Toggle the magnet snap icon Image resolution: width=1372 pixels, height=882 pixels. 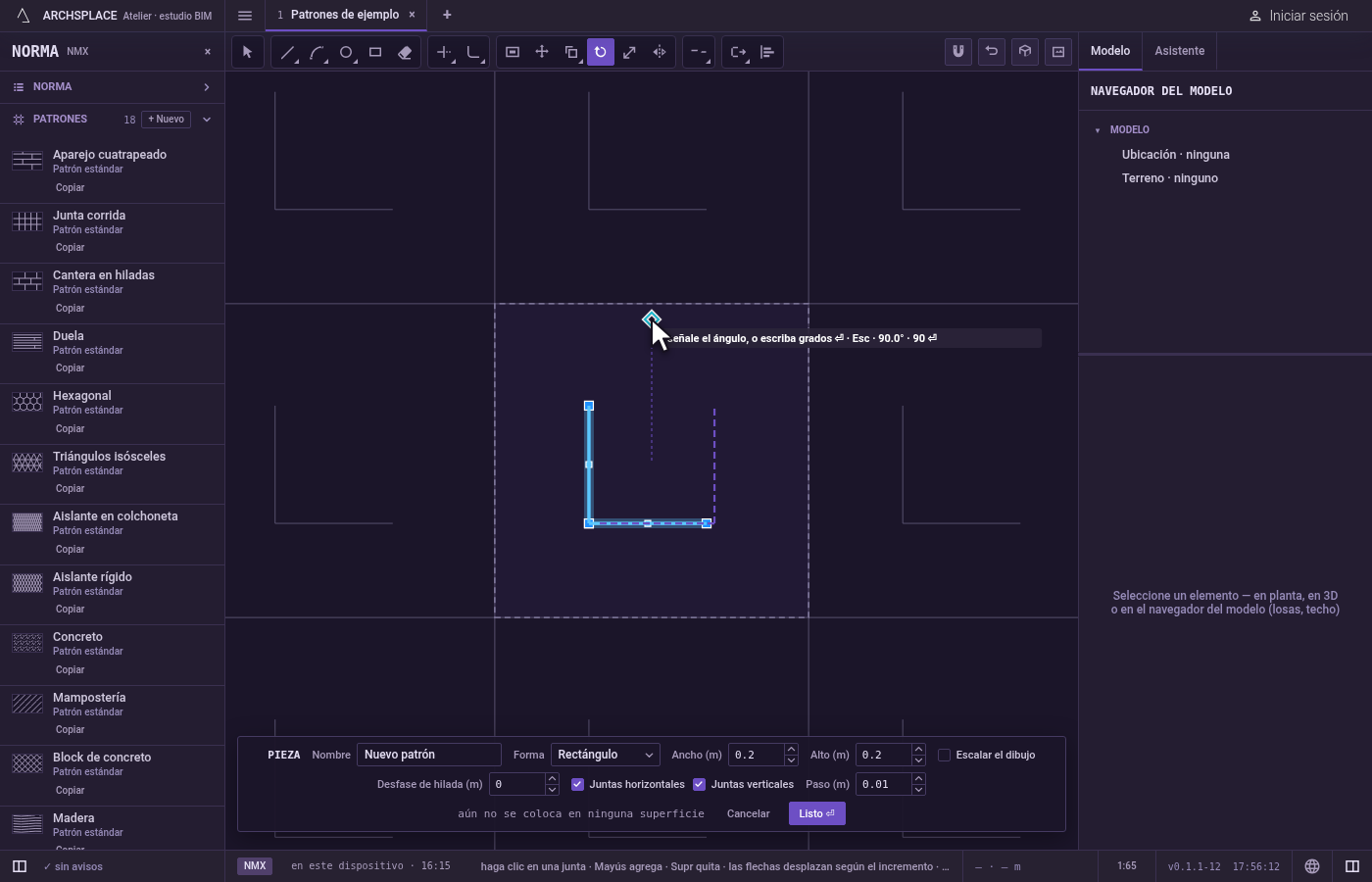coord(958,52)
